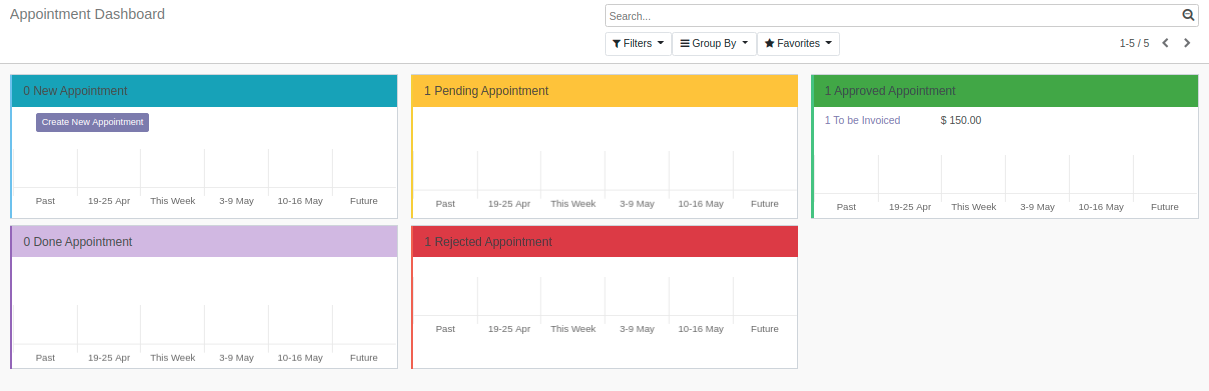The height and width of the screenshot is (391, 1209).
Task: Open the Favorites dropdown
Action: [x=798, y=44]
